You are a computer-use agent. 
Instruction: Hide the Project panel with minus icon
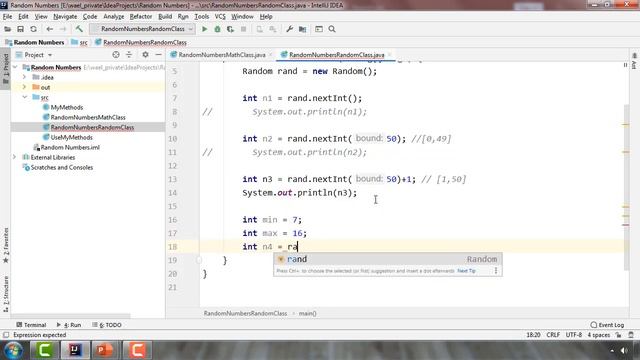tap(158, 55)
